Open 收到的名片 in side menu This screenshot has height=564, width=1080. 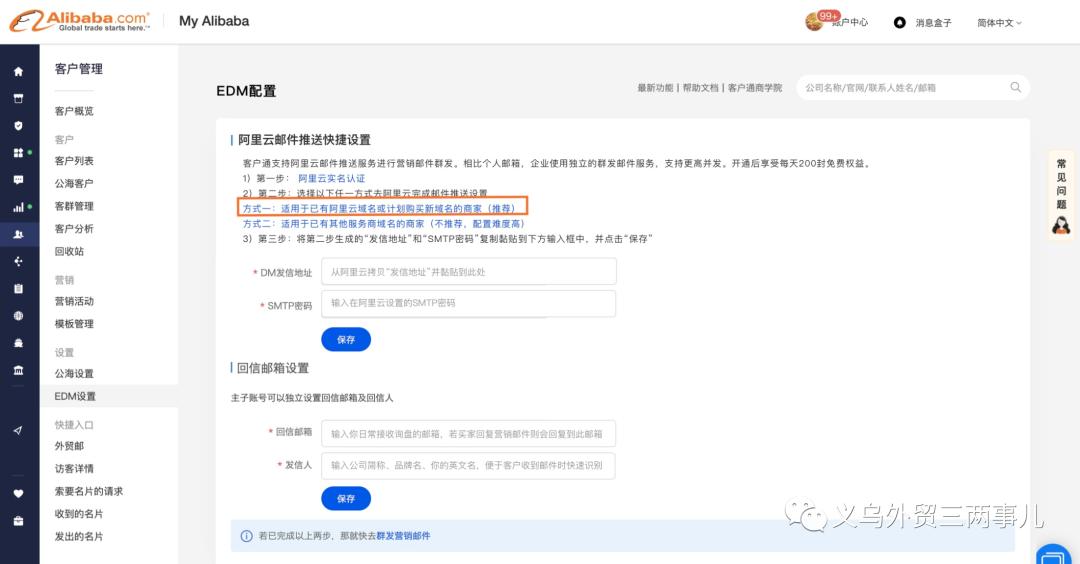pos(79,514)
